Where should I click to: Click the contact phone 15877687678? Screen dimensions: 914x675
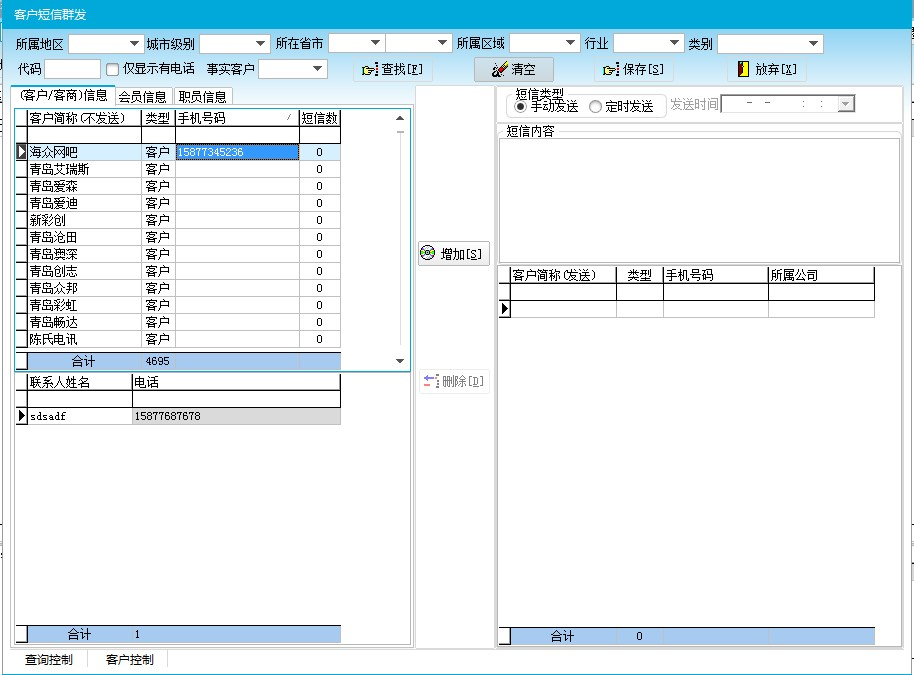(x=237, y=416)
